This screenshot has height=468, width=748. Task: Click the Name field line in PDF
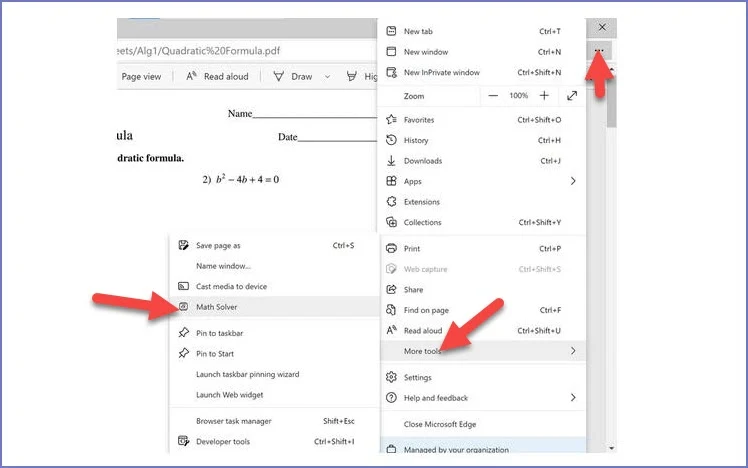point(315,116)
